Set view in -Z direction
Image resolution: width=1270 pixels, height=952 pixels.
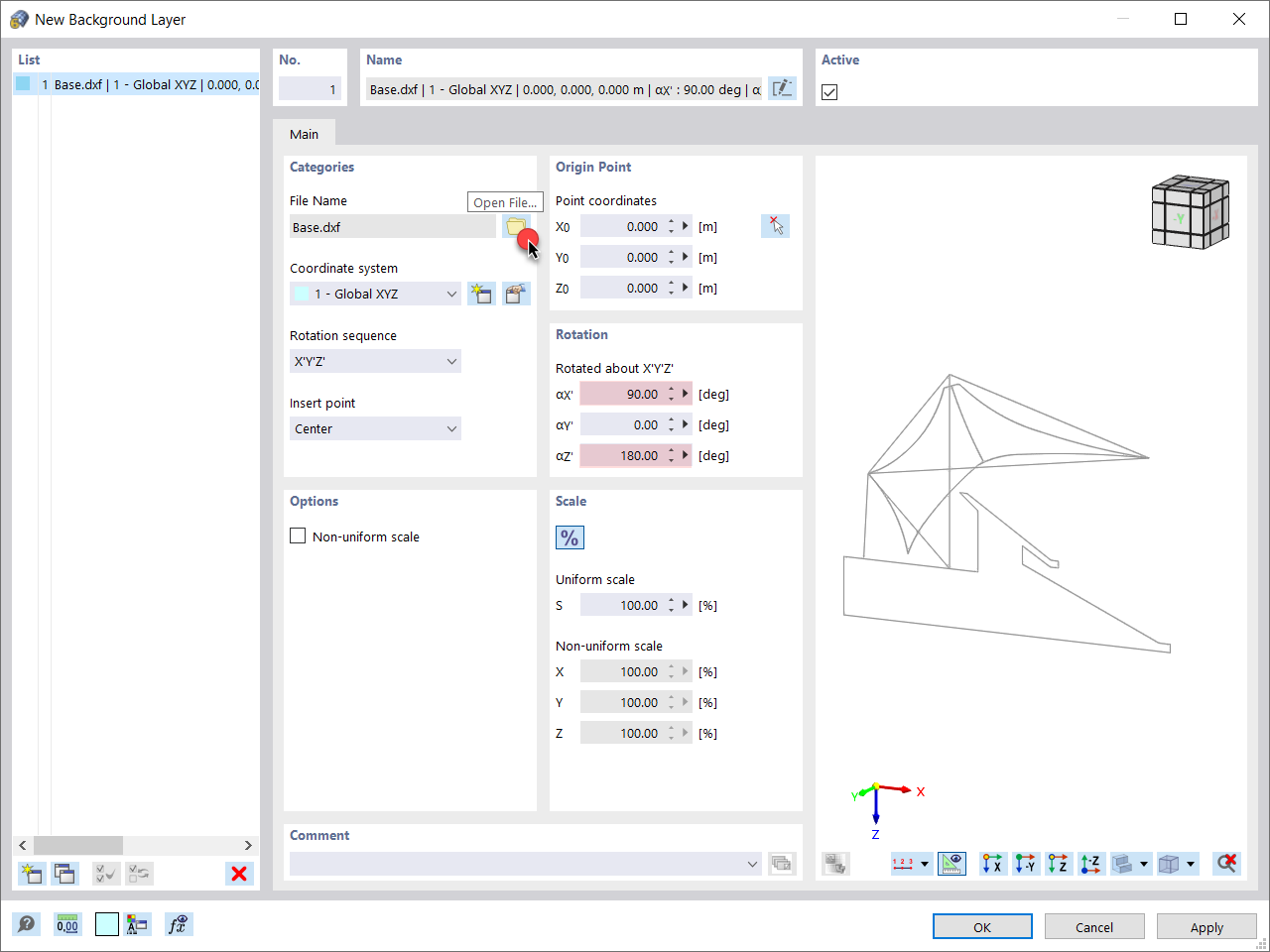tap(1091, 864)
